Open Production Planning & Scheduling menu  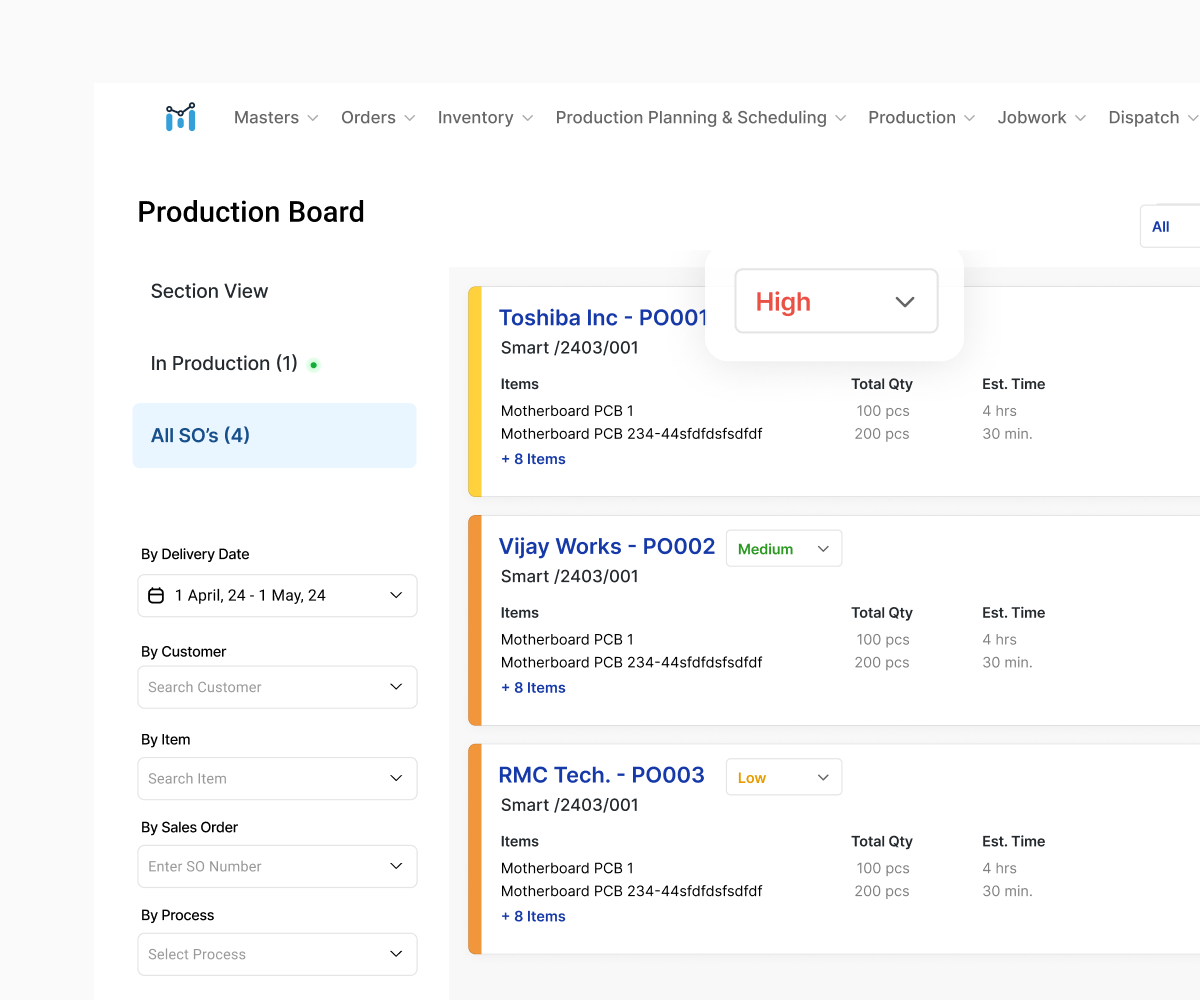pyautogui.click(x=700, y=117)
